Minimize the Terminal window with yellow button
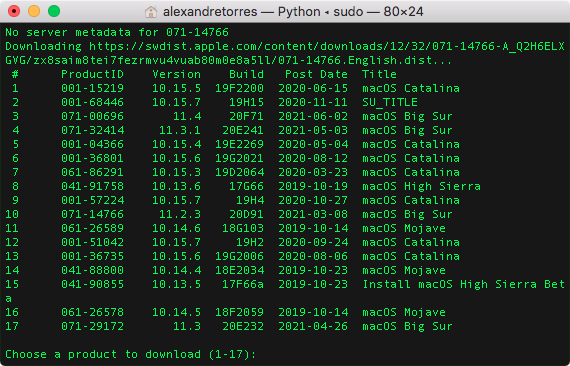Screen dimensions: 570x366 34,11
